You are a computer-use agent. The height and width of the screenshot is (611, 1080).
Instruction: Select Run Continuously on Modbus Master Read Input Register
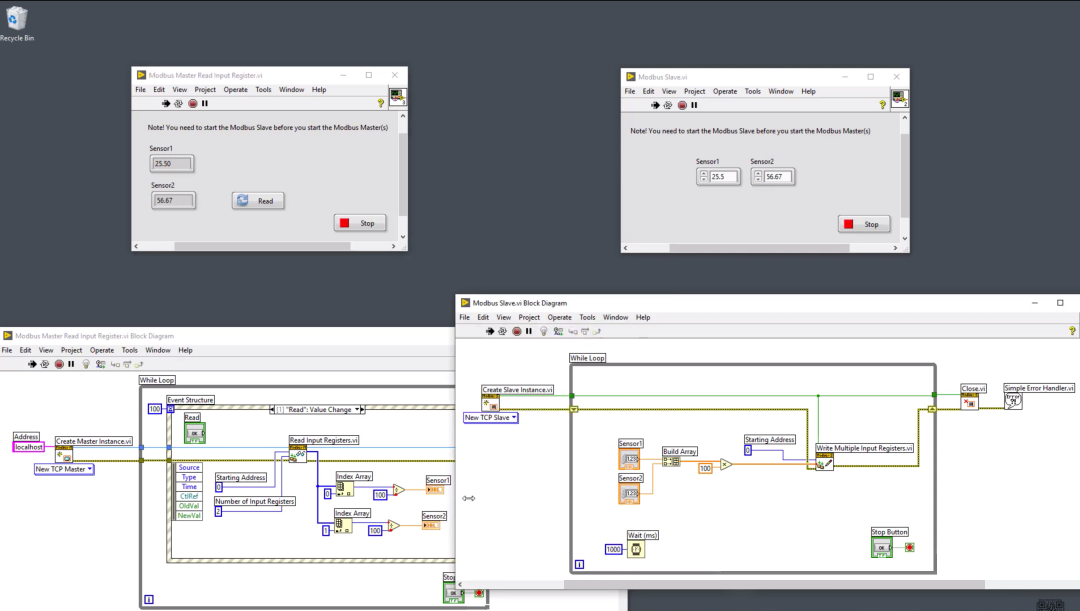tap(177, 103)
